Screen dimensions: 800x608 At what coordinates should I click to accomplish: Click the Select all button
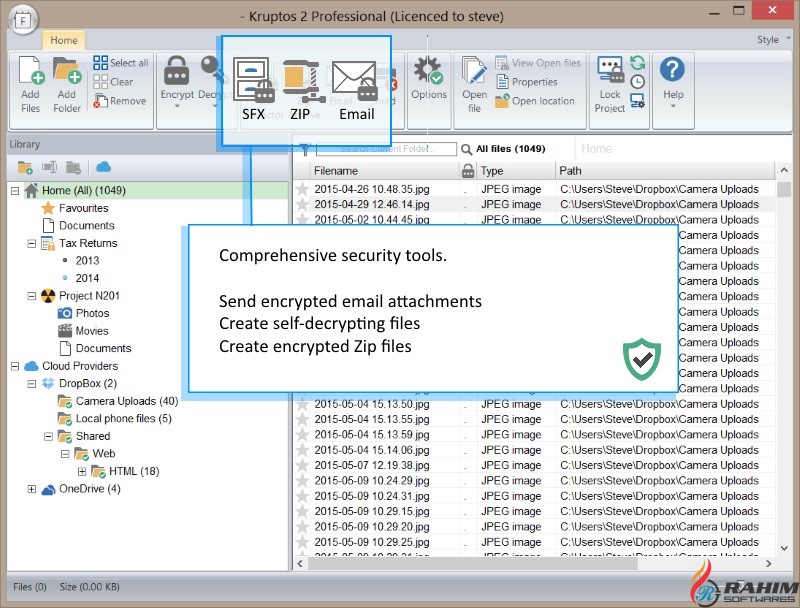(121, 63)
